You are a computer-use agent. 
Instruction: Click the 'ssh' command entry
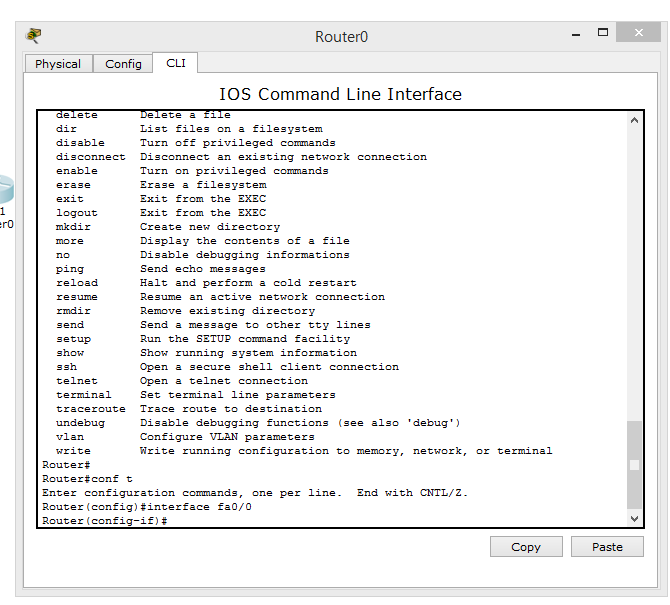point(227,367)
